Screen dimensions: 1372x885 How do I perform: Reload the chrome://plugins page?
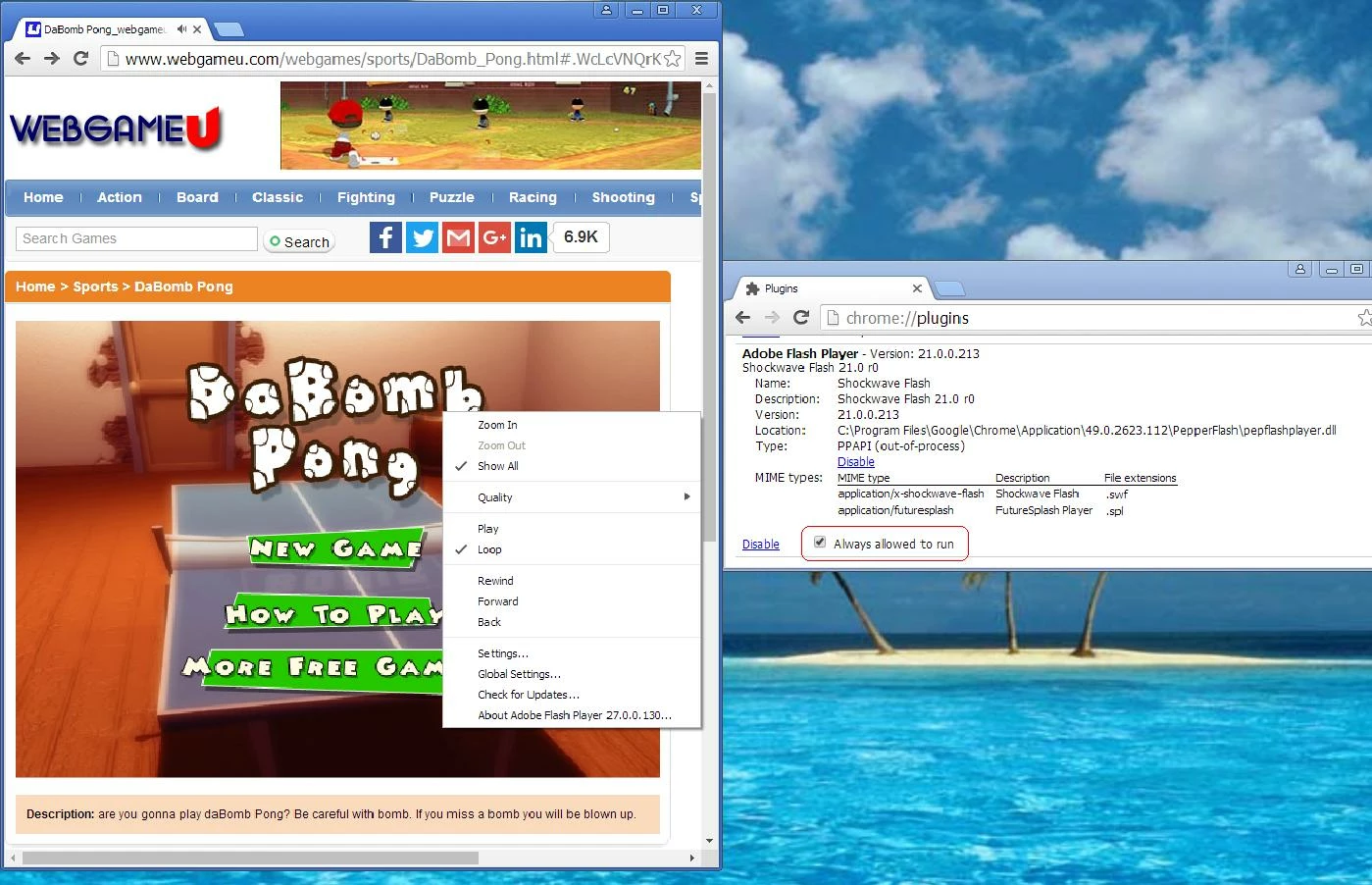click(x=801, y=317)
